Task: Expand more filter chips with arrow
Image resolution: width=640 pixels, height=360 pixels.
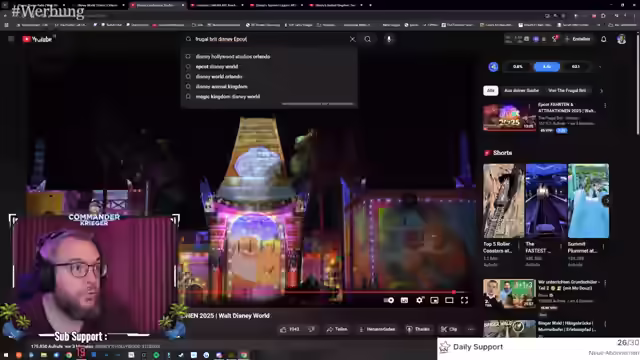Action: point(601,91)
